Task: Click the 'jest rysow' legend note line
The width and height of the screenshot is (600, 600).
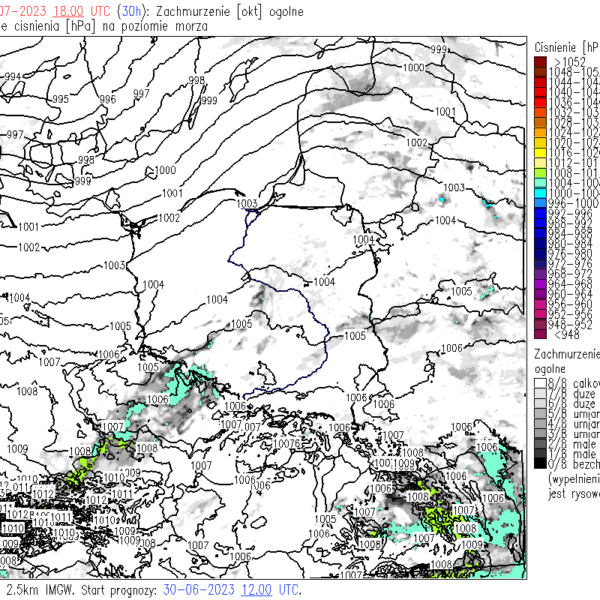Action: (574, 494)
